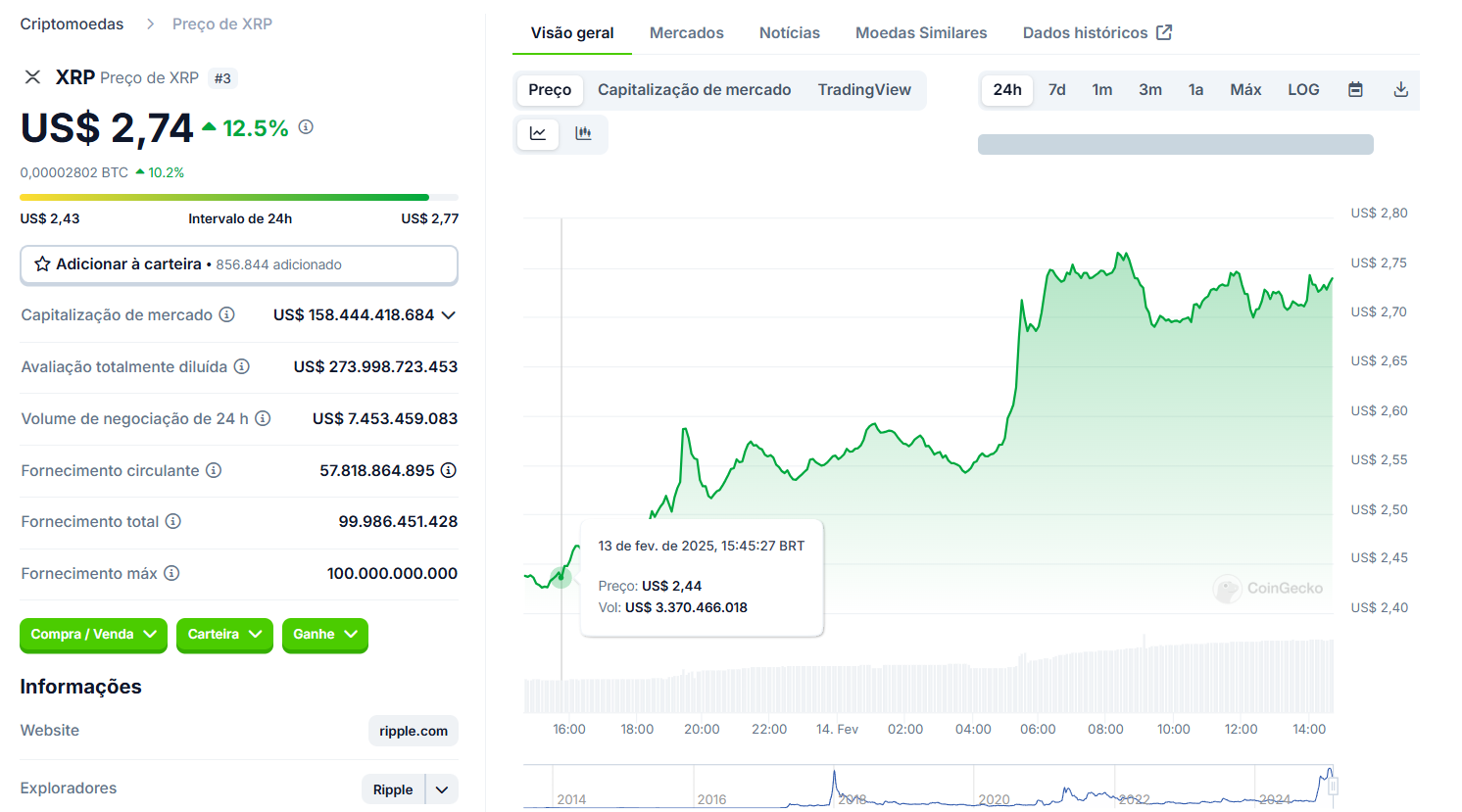Select the 24h time range
Viewport: 1462px width, 812px height.
click(x=1007, y=90)
